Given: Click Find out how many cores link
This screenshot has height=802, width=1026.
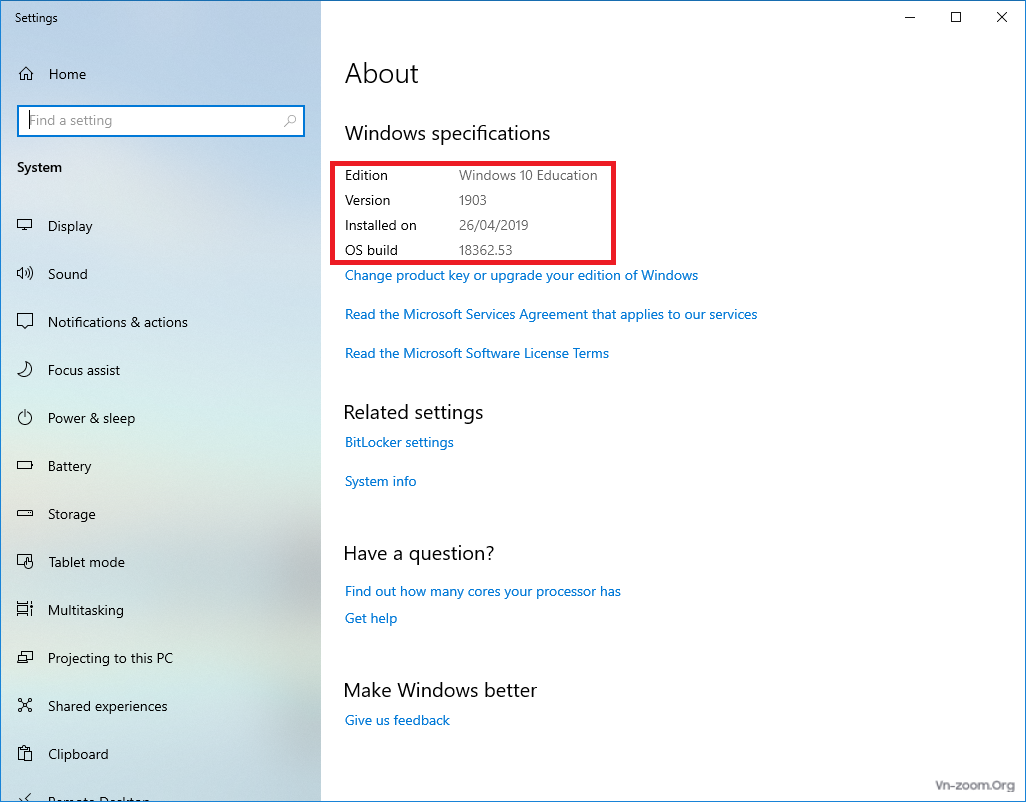Looking at the screenshot, I should coord(482,591).
